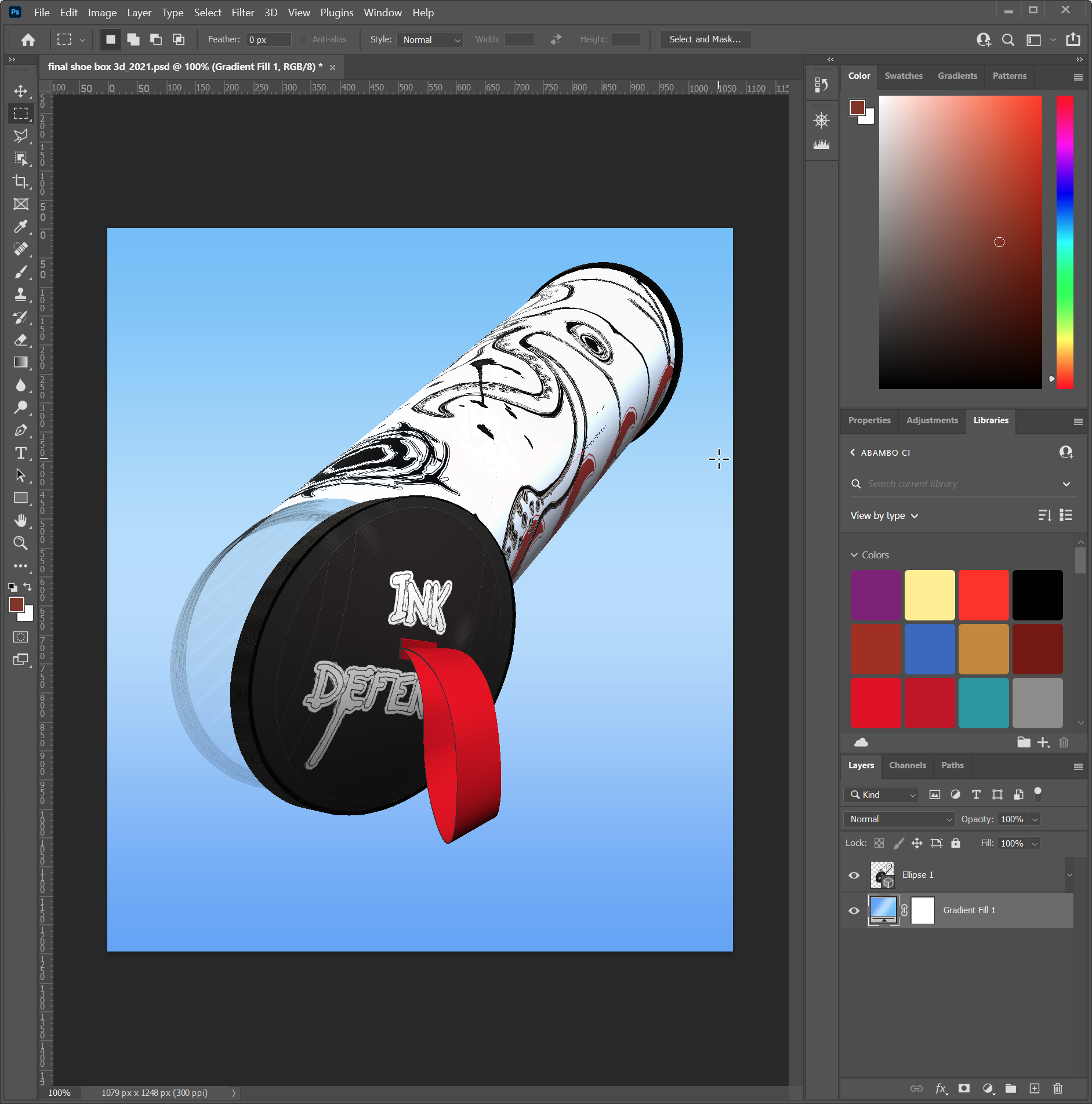This screenshot has height=1104, width=1092.
Task: Select the Zoom tool
Action: (20, 543)
